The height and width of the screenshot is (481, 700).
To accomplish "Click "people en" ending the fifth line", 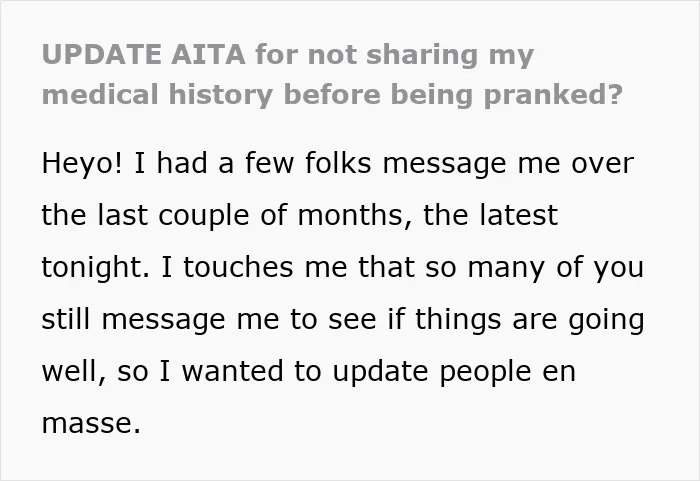I will click(x=508, y=372).
